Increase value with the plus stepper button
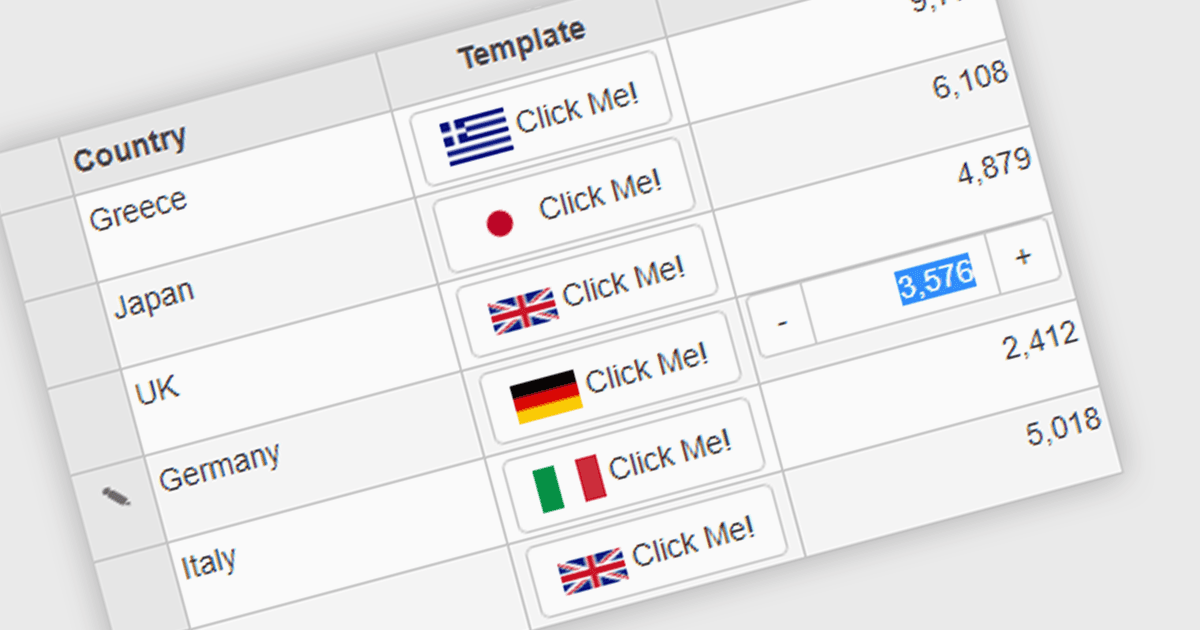 1023,256
